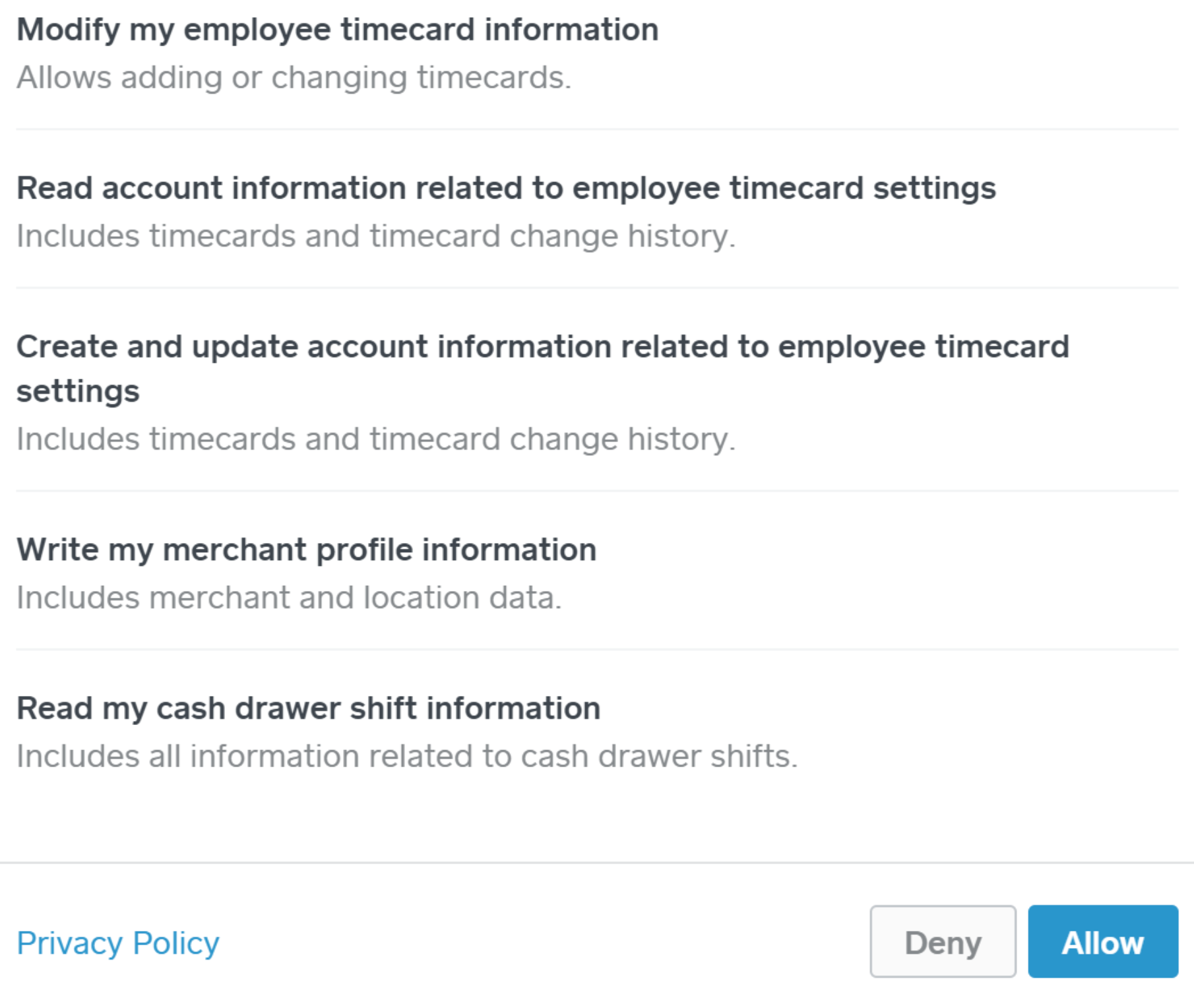Select 'Modify my employee timecard information' heading
The height and width of the screenshot is (1008, 1194).
coord(337,30)
